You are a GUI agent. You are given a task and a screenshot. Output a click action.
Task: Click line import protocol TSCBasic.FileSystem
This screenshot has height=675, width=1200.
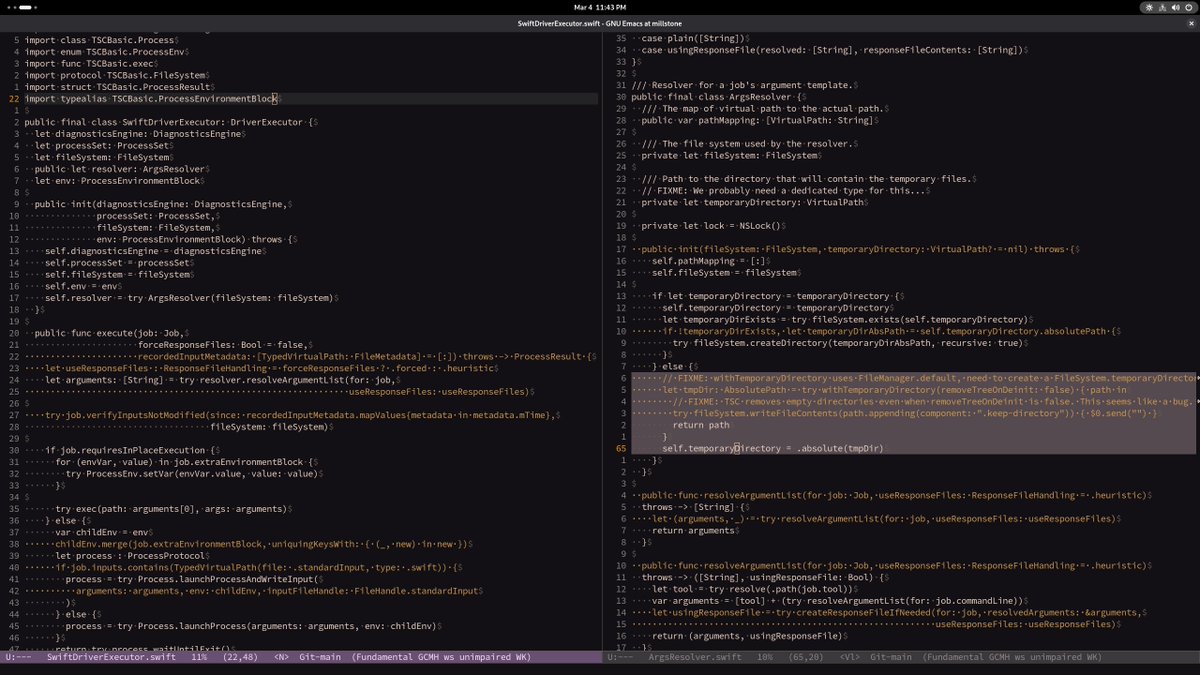click(118, 75)
